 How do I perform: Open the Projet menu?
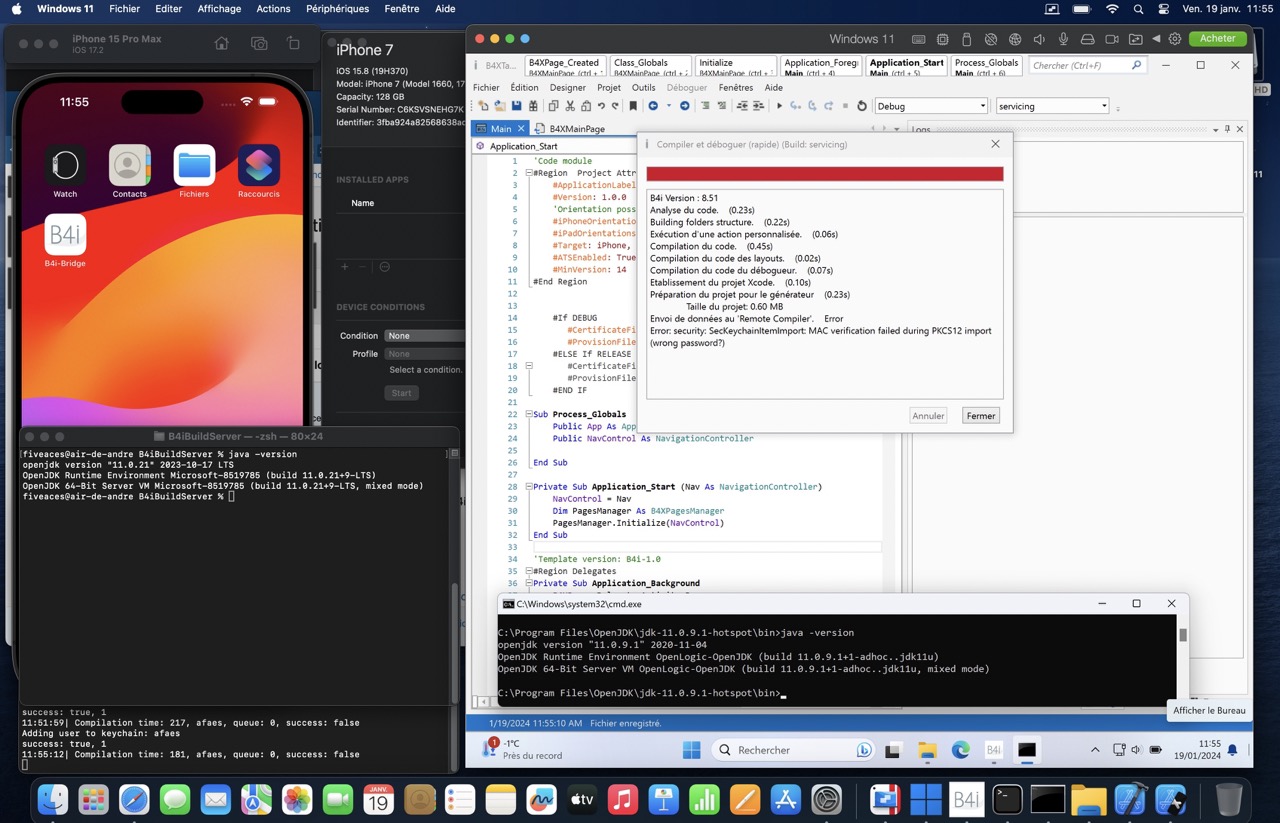coord(608,88)
